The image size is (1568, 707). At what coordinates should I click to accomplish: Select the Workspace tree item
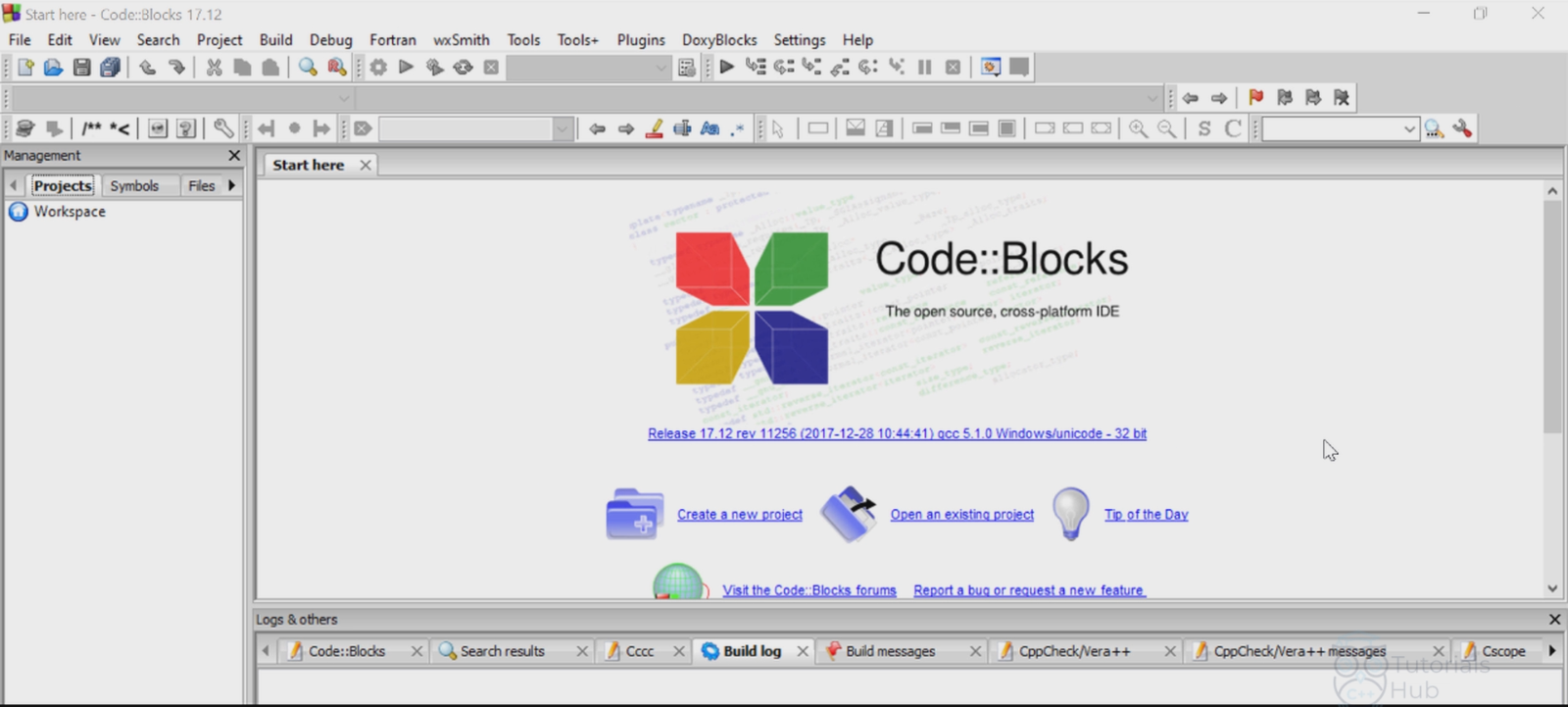click(70, 212)
